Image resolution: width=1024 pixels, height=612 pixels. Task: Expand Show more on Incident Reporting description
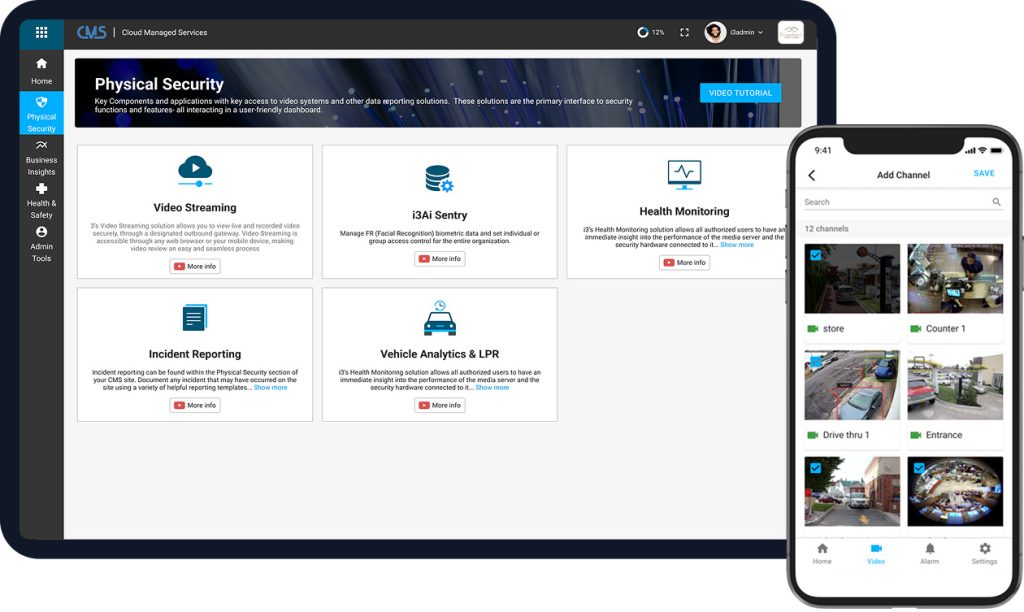tap(271, 388)
